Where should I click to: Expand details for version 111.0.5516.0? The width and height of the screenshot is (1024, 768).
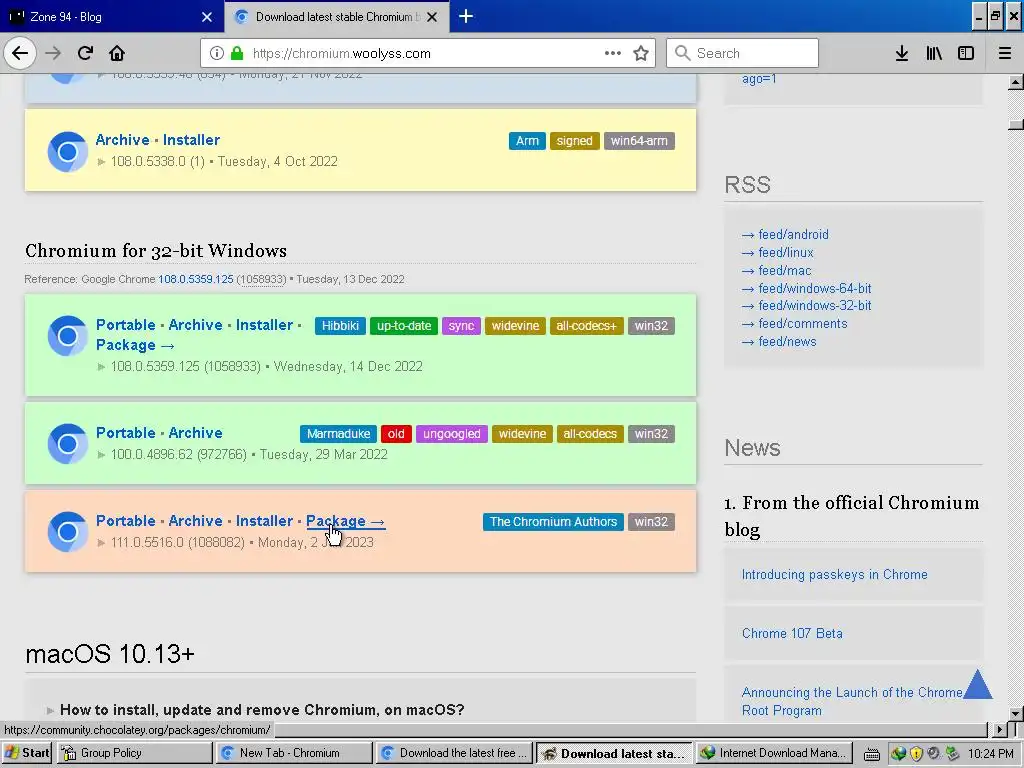click(x=101, y=543)
